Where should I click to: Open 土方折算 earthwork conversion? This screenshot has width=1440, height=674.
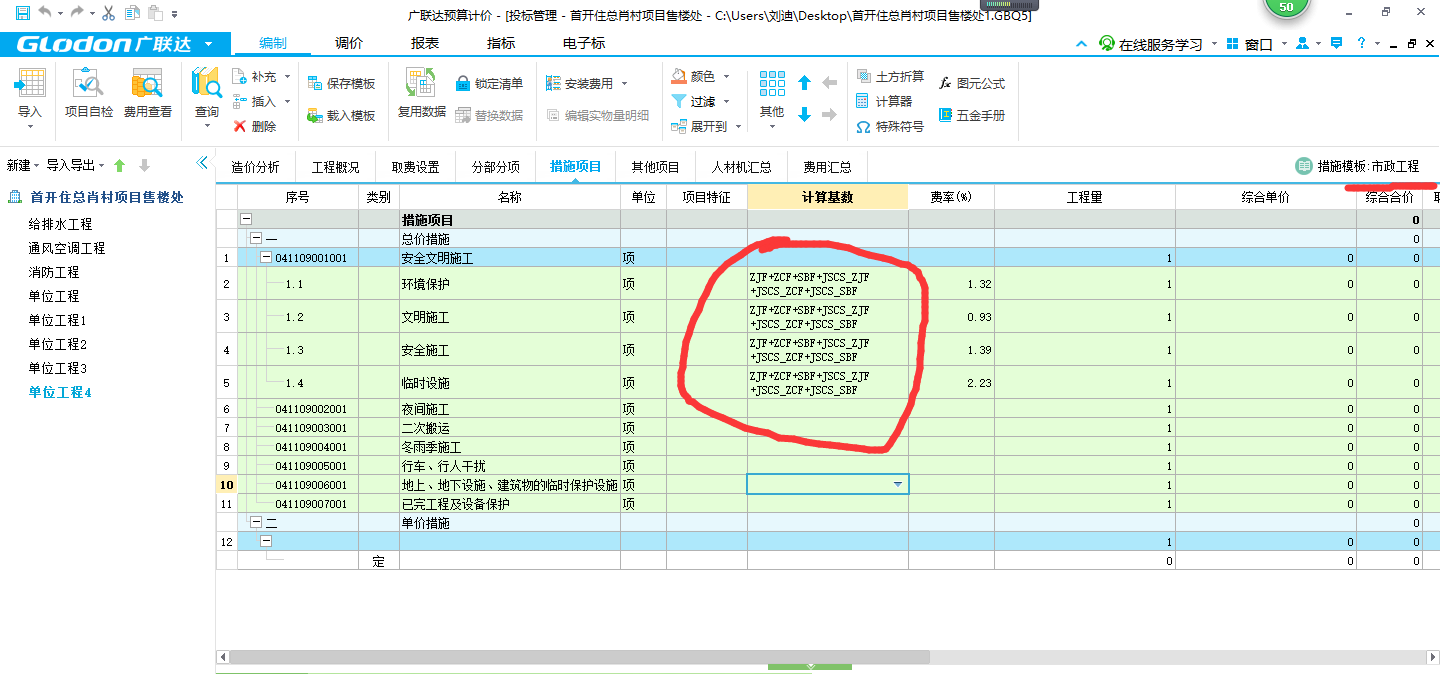890,77
